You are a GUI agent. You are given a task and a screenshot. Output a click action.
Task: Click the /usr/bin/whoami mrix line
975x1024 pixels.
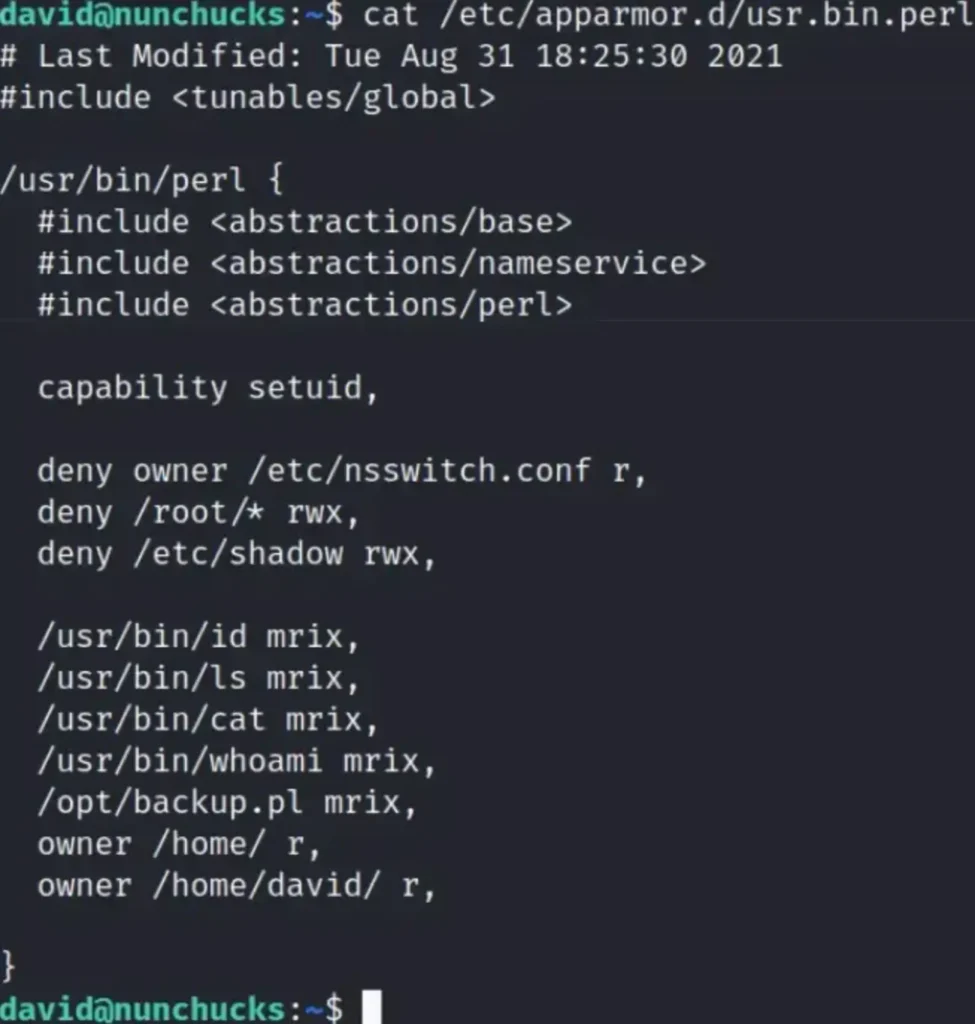[x=237, y=761]
